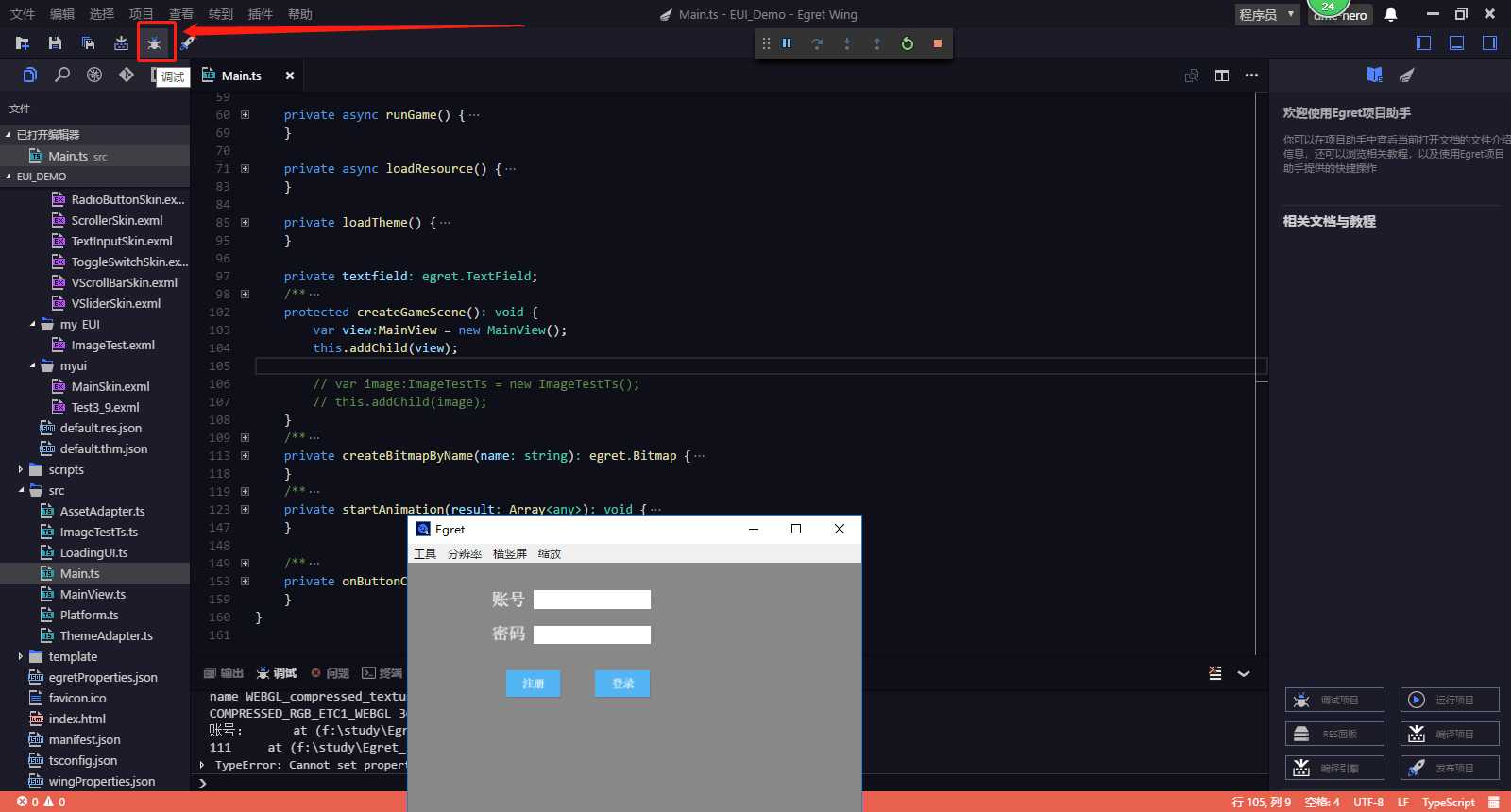The image size is (1511, 812).
Task: Unfold the loadResource() code block
Action: 245,169
